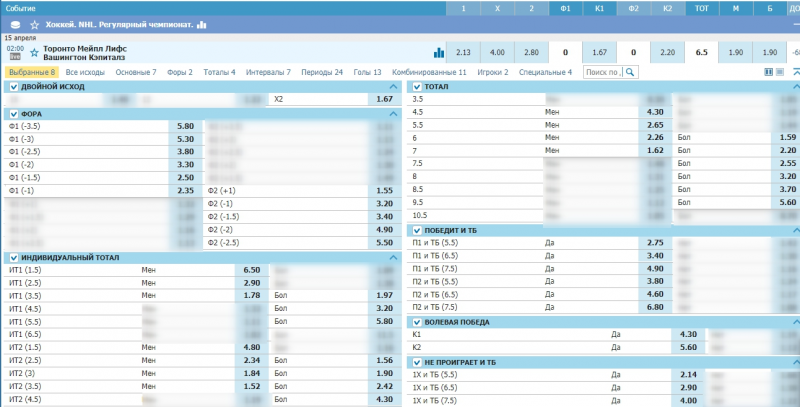Click the search magnifier icon

point(631,72)
